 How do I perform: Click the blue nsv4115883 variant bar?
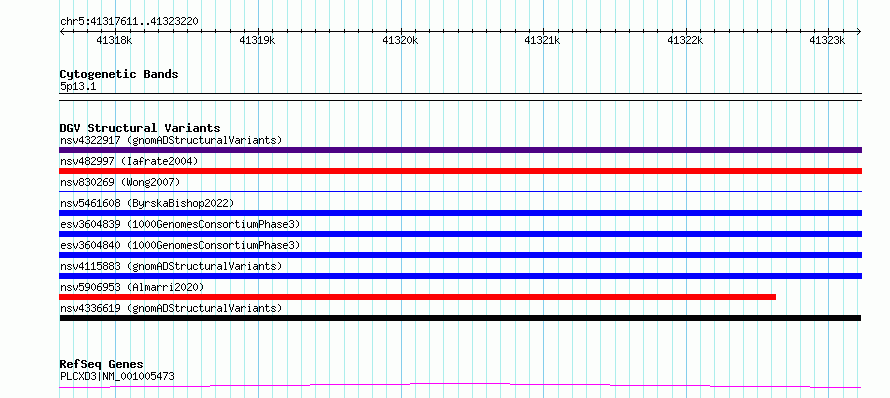[460, 276]
